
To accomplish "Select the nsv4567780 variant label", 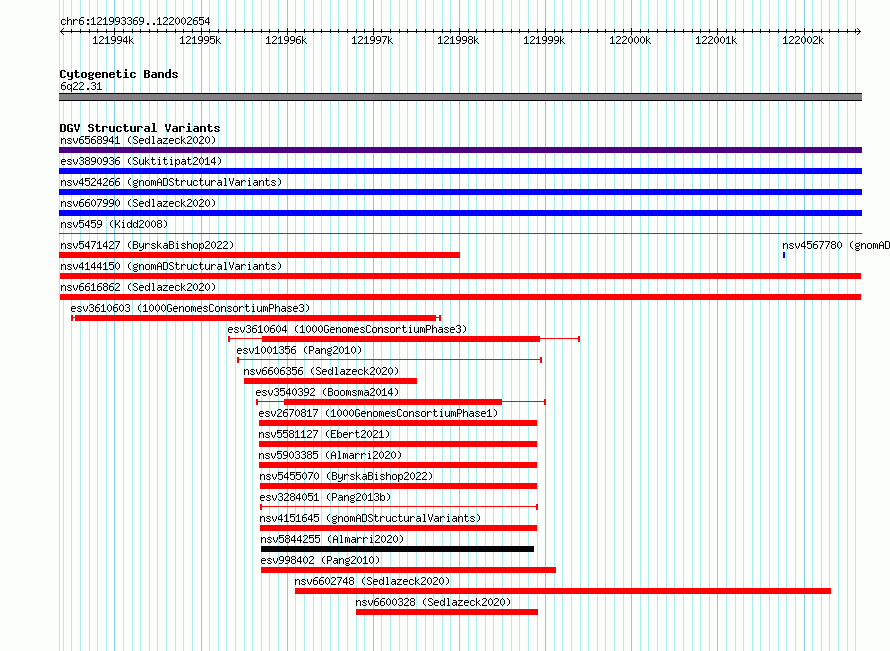I will pyautogui.click(x=836, y=245).
